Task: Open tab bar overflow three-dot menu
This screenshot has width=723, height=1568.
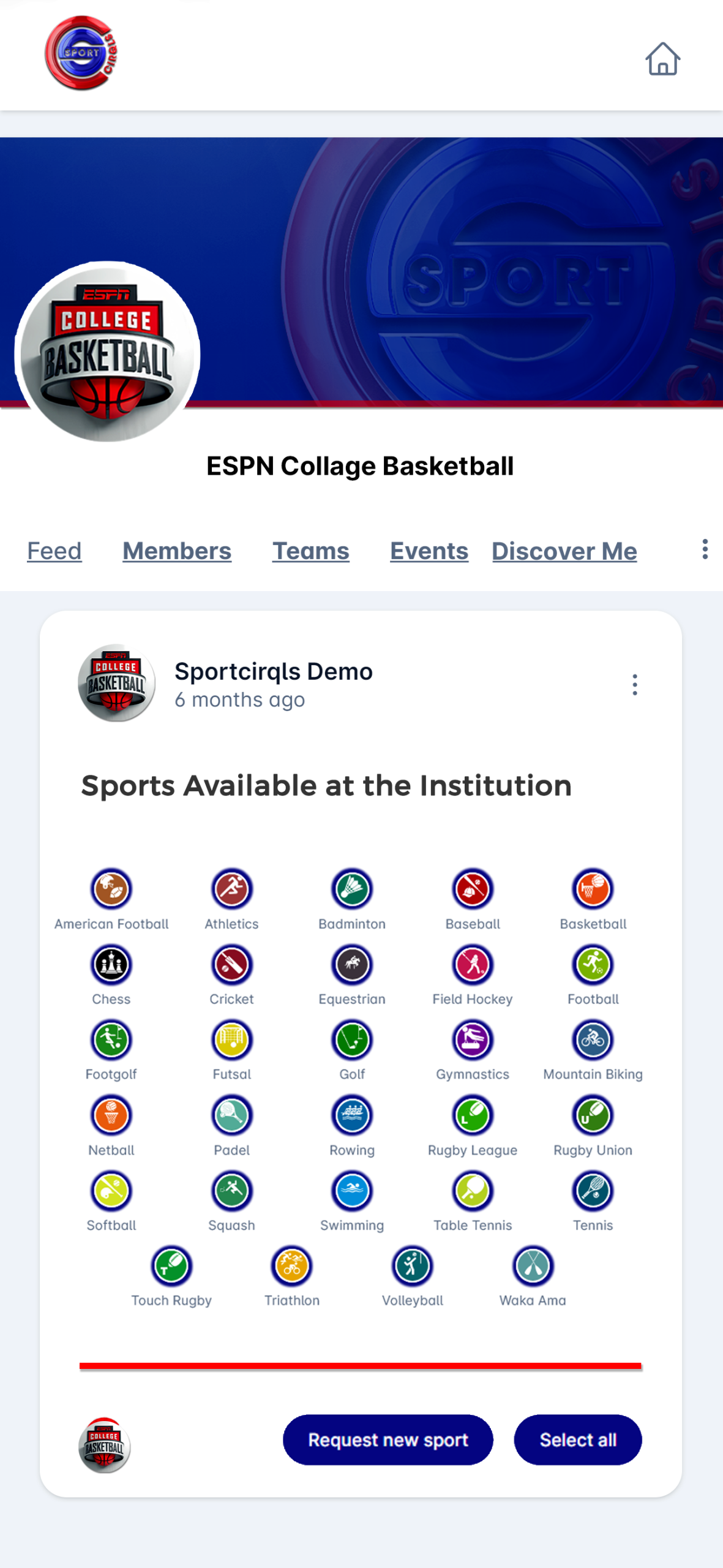Action: 705,549
